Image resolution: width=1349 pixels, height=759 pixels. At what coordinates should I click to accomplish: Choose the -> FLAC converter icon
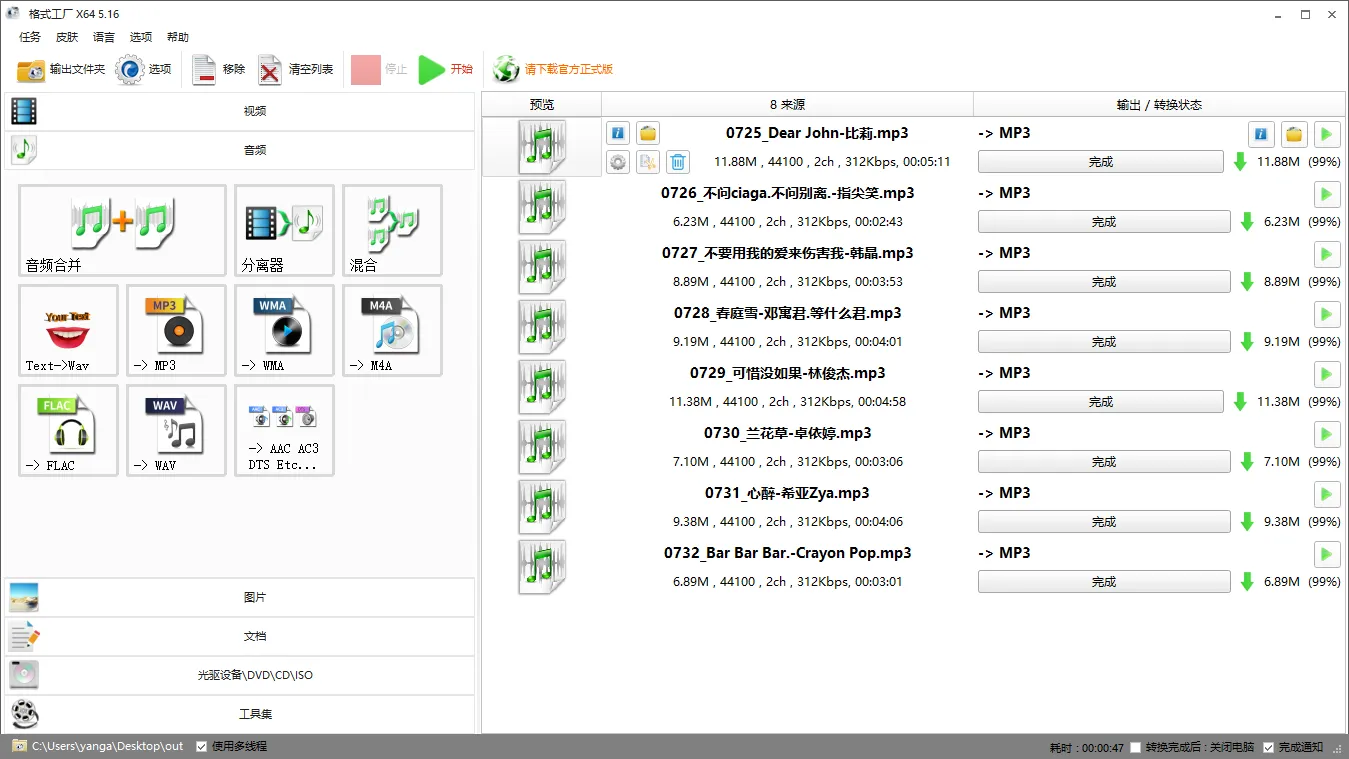tap(68, 430)
